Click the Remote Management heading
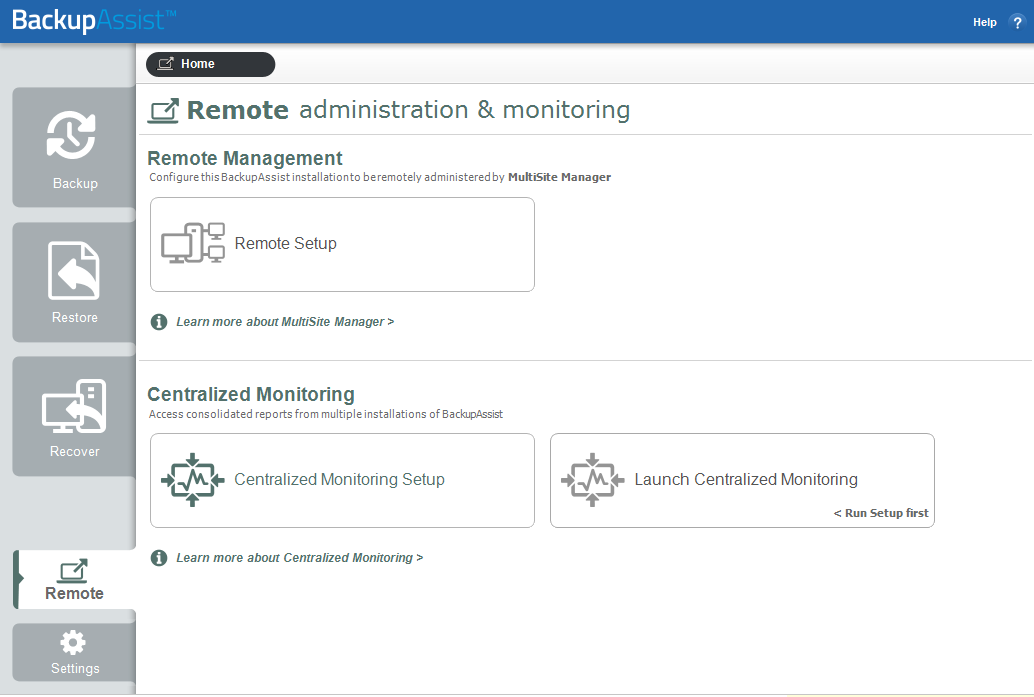Viewport: 1034px width, 697px height. pyautogui.click(x=245, y=158)
